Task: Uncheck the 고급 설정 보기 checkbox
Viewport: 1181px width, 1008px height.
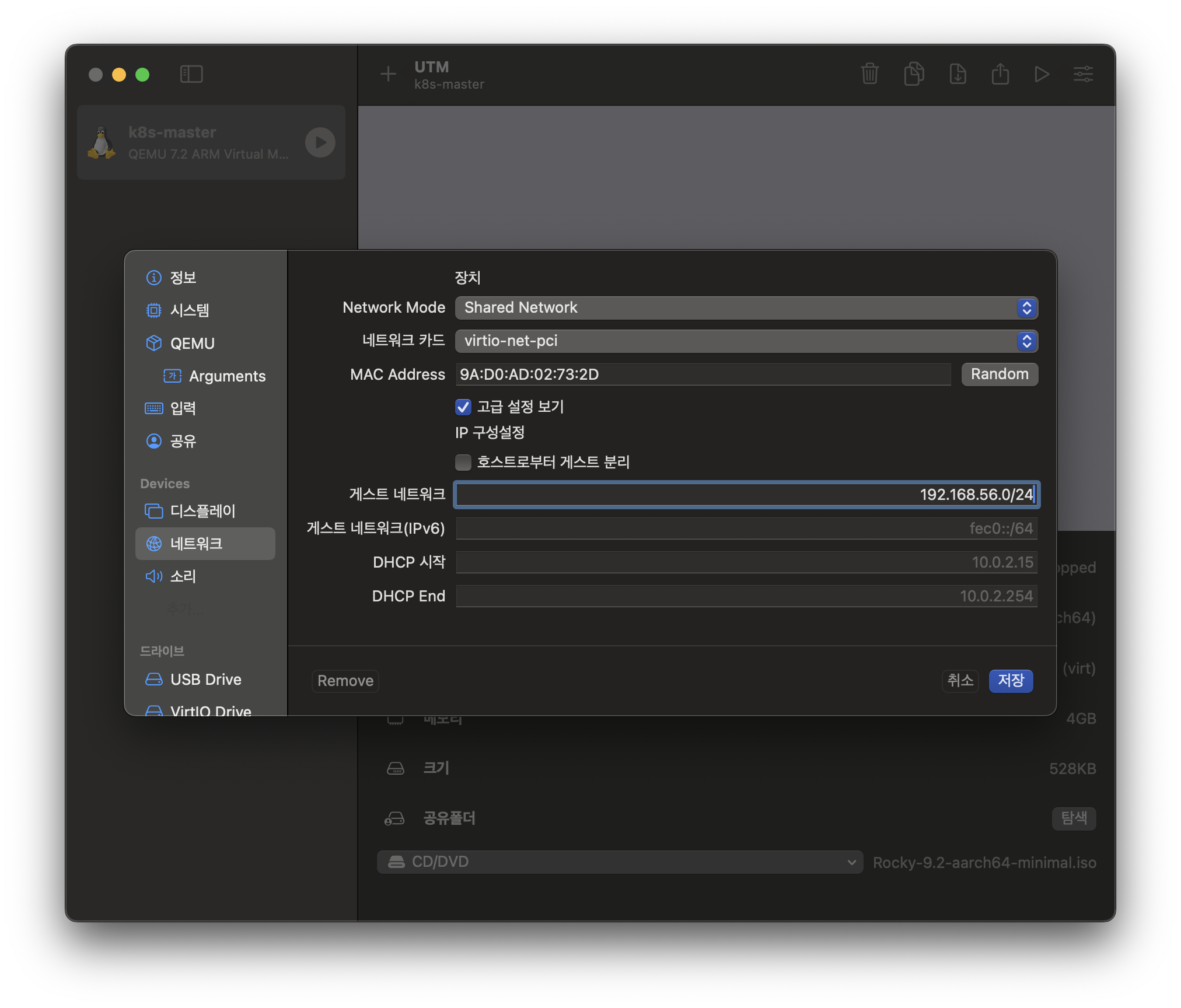Action: click(463, 407)
